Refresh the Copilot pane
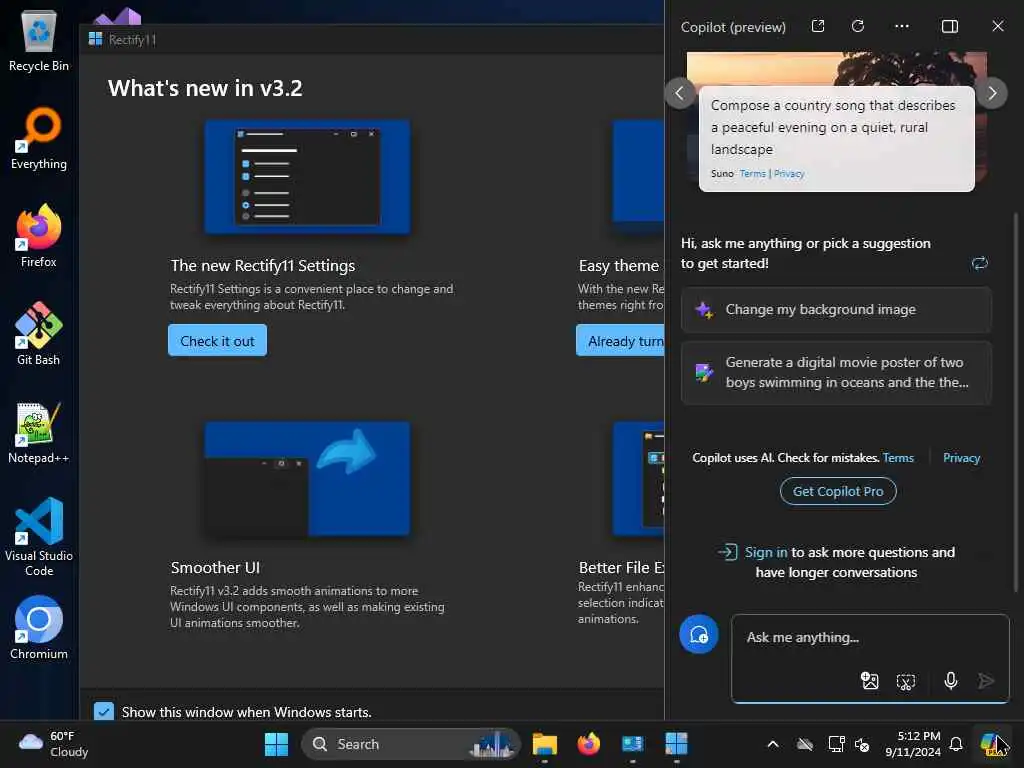The image size is (1024, 768). click(x=858, y=26)
